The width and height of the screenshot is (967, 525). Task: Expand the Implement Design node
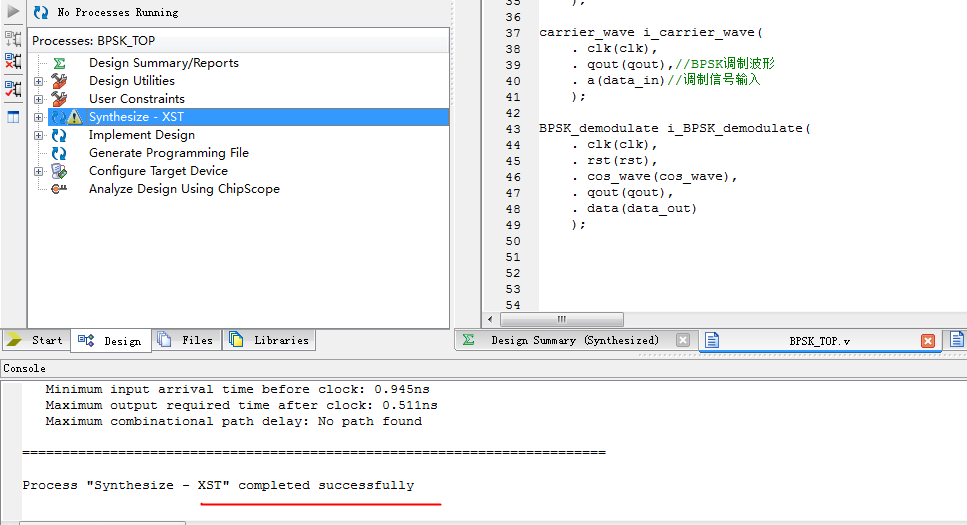tap(38, 135)
